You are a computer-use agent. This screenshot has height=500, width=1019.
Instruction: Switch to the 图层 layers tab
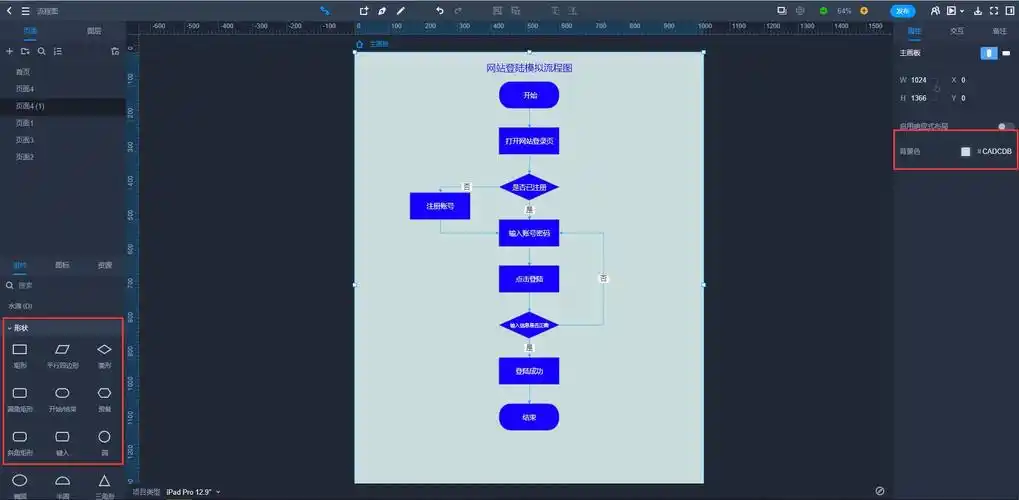[x=94, y=31]
